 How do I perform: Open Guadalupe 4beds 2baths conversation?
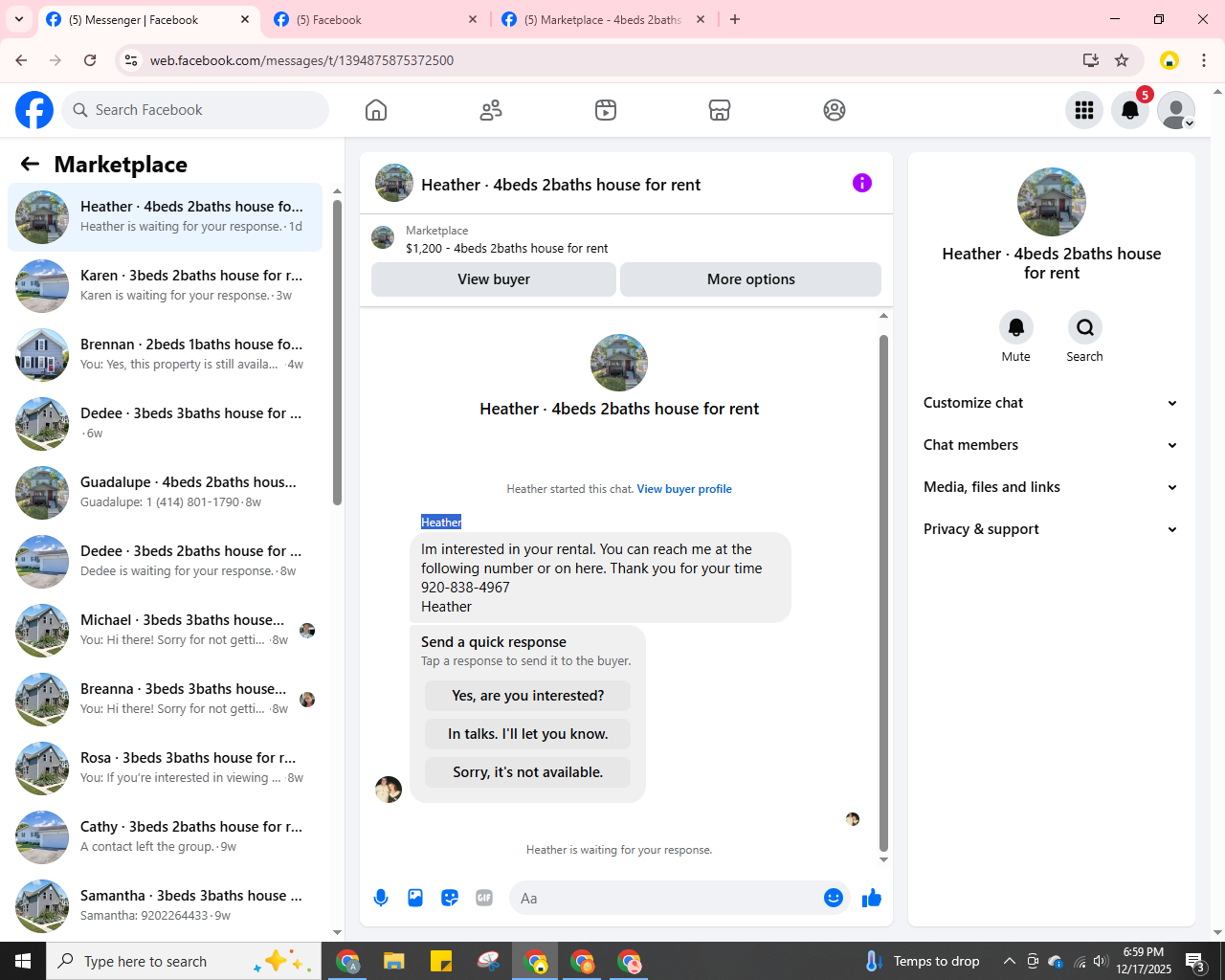pyautogui.click(x=165, y=493)
